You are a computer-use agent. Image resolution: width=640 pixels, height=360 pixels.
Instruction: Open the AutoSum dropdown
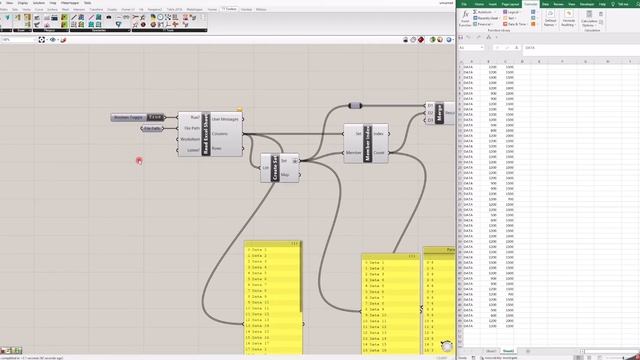point(484,12)
